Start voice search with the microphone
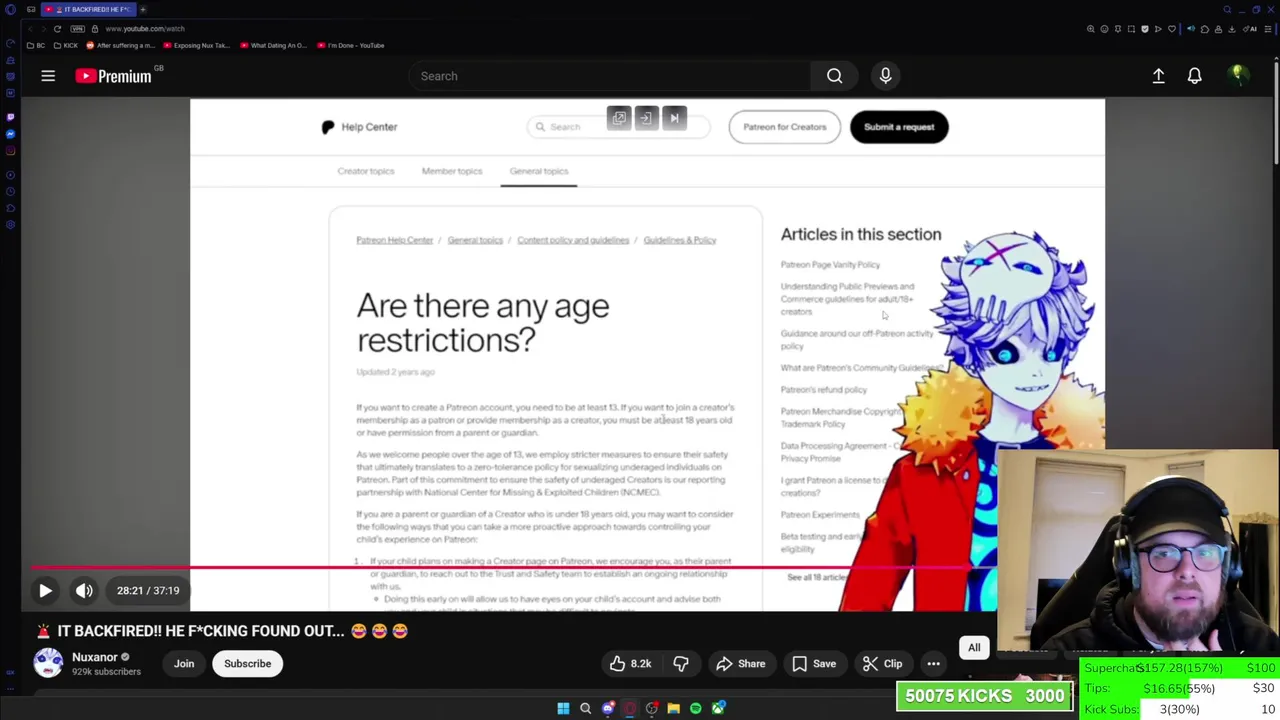The width and height of the screenshot is (1280, 720). (885, 76)
